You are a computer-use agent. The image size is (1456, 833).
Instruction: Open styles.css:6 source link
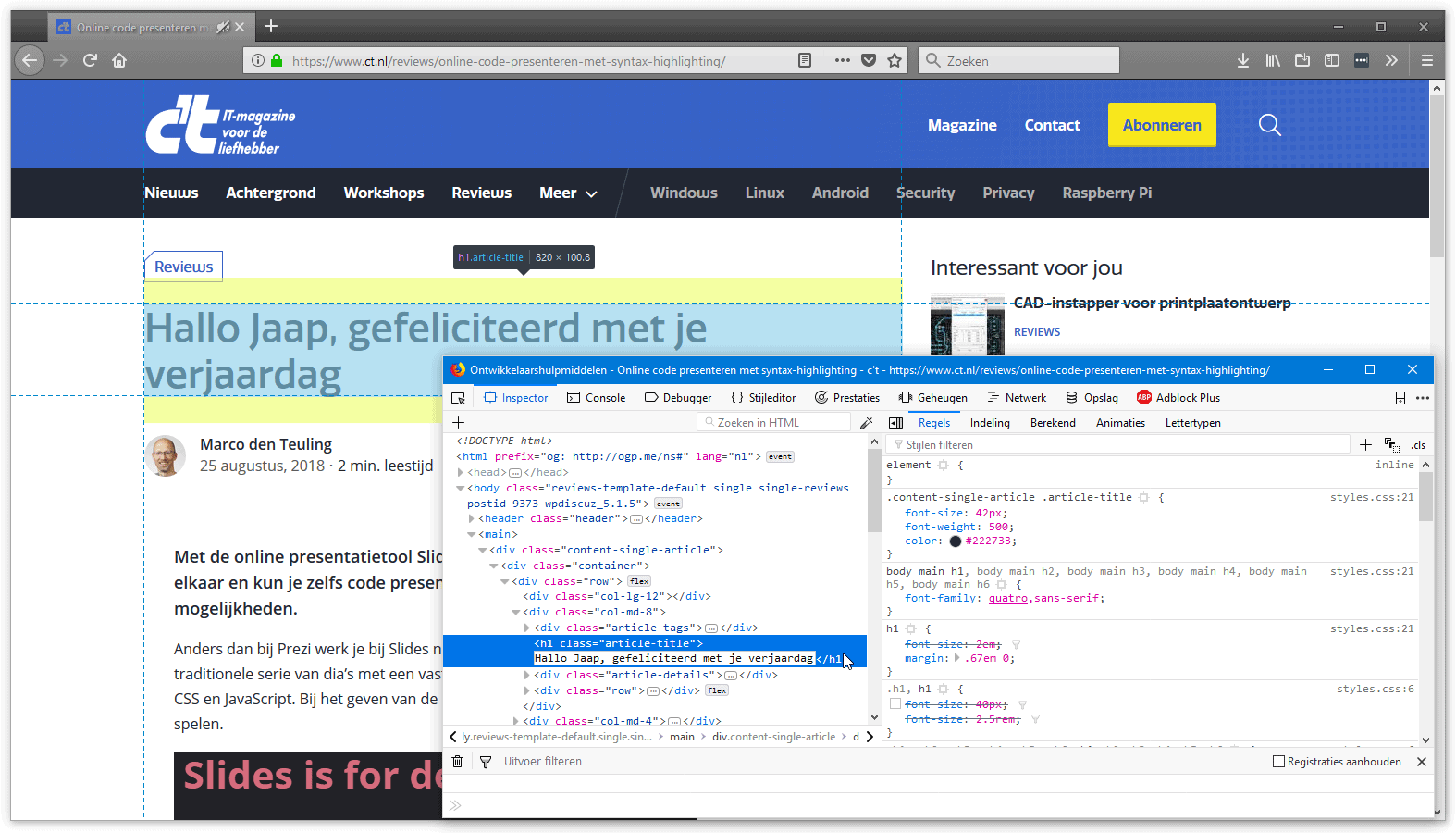[x=1375, y=689]
